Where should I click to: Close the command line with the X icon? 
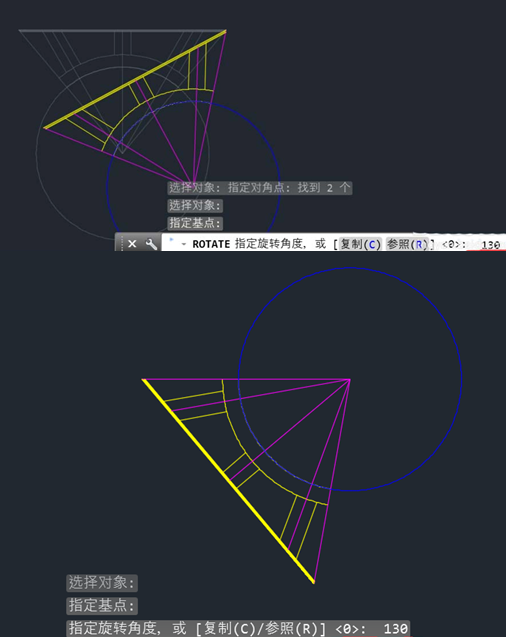pyautogui.click(x=132, y=244)
